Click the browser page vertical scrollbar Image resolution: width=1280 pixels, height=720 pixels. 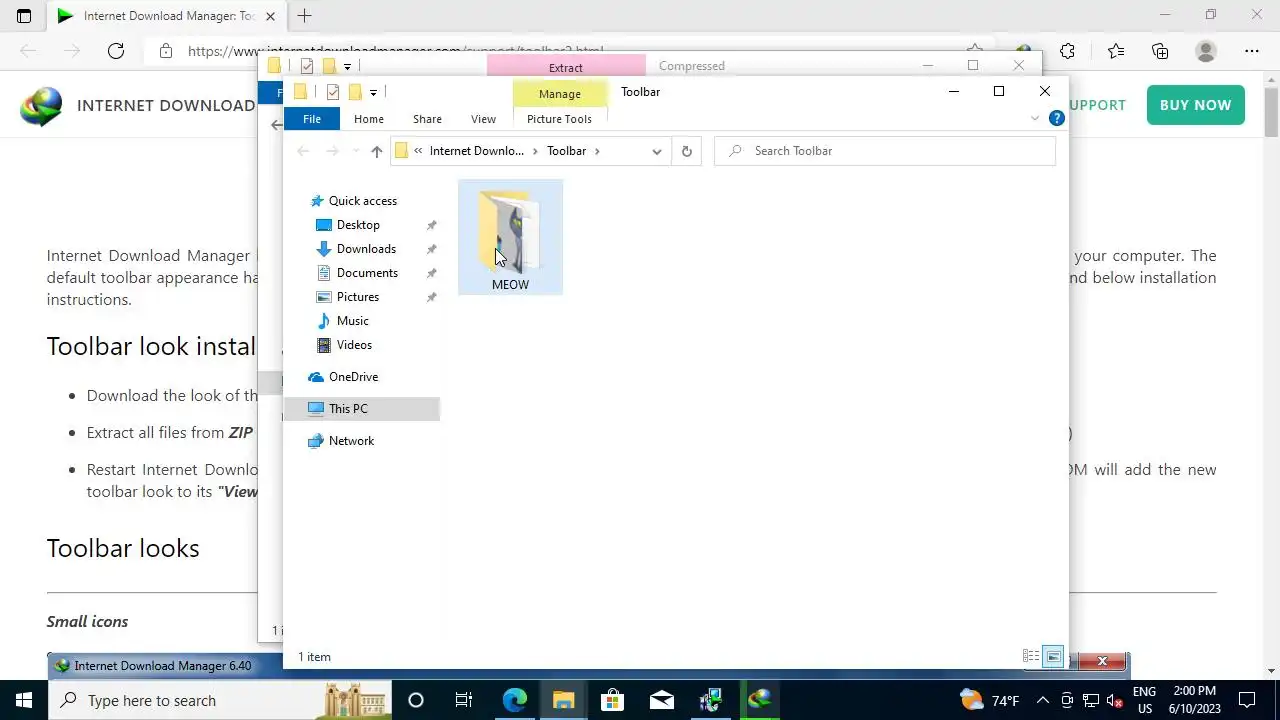point(1271,110)
